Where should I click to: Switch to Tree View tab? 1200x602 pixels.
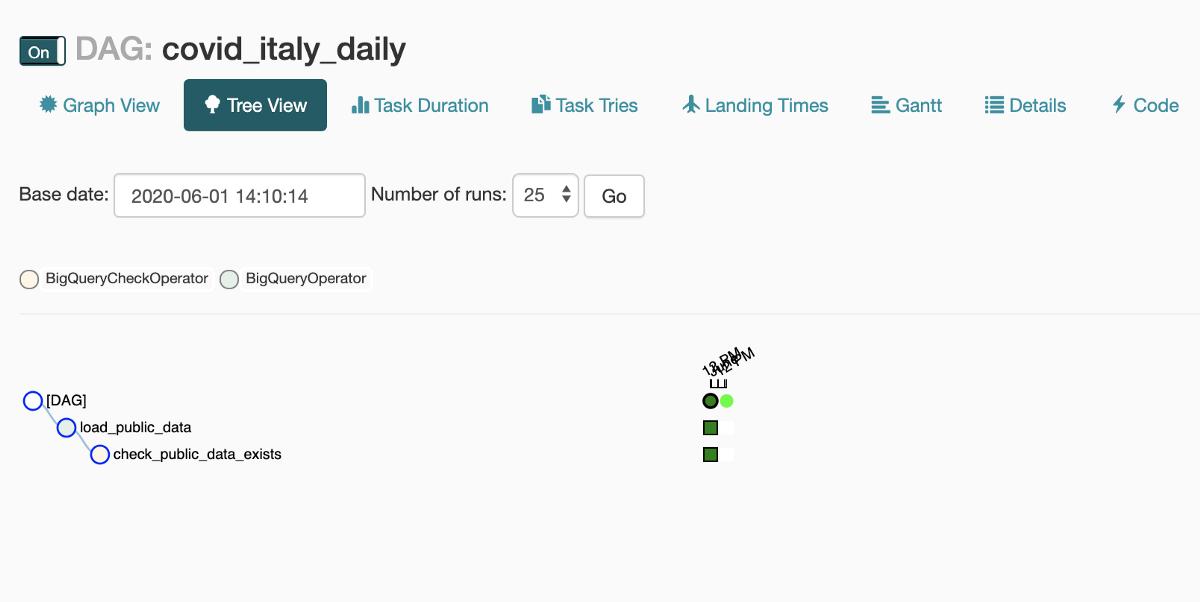click(x=255, y=105)
